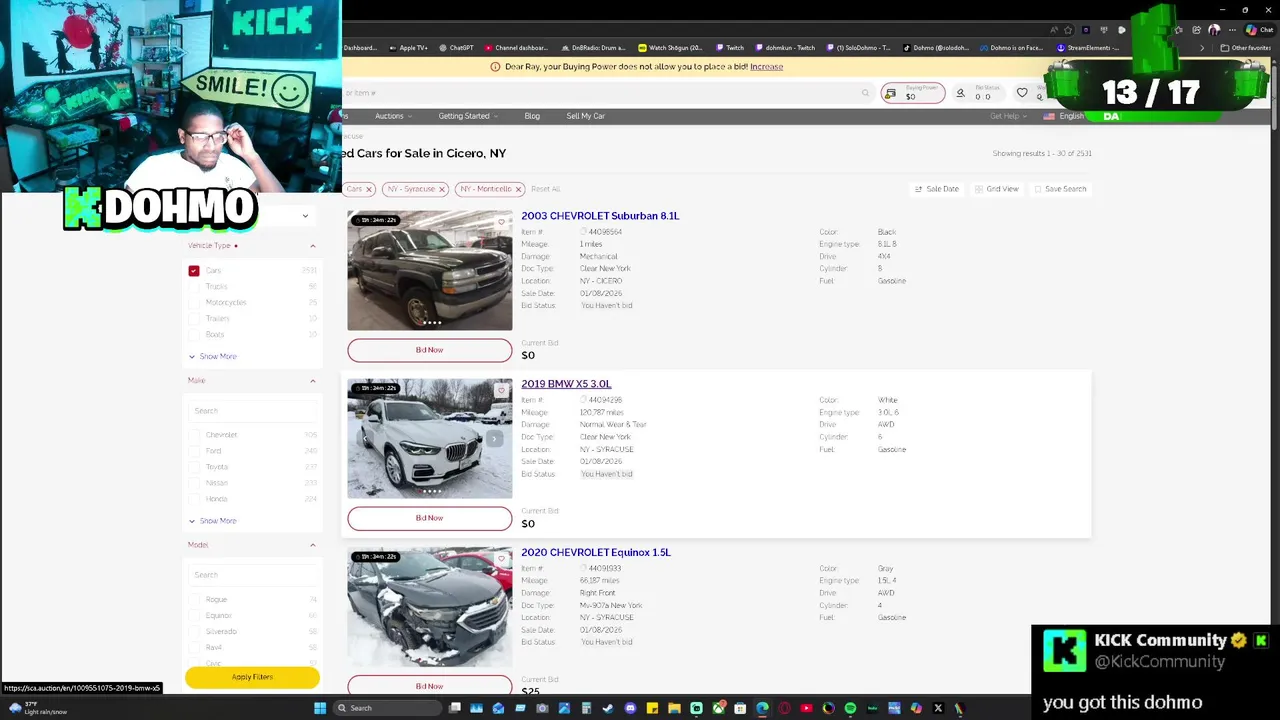Check the Ford make checkbox

[194, 451]
